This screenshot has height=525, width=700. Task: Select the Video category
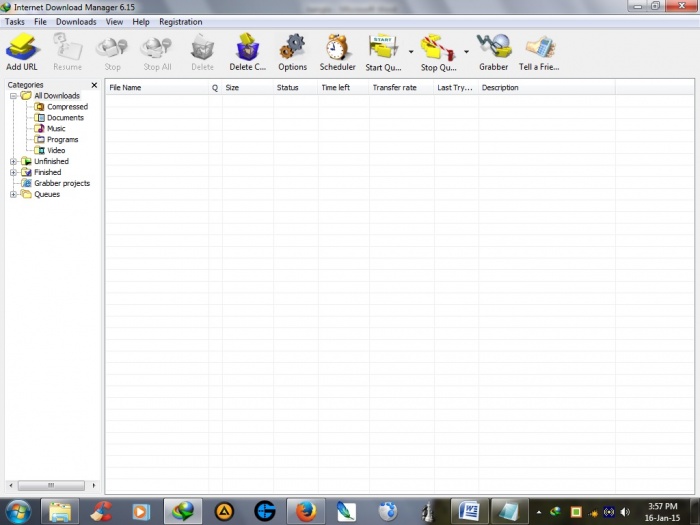pyautogui.click(x=56, y=150)
